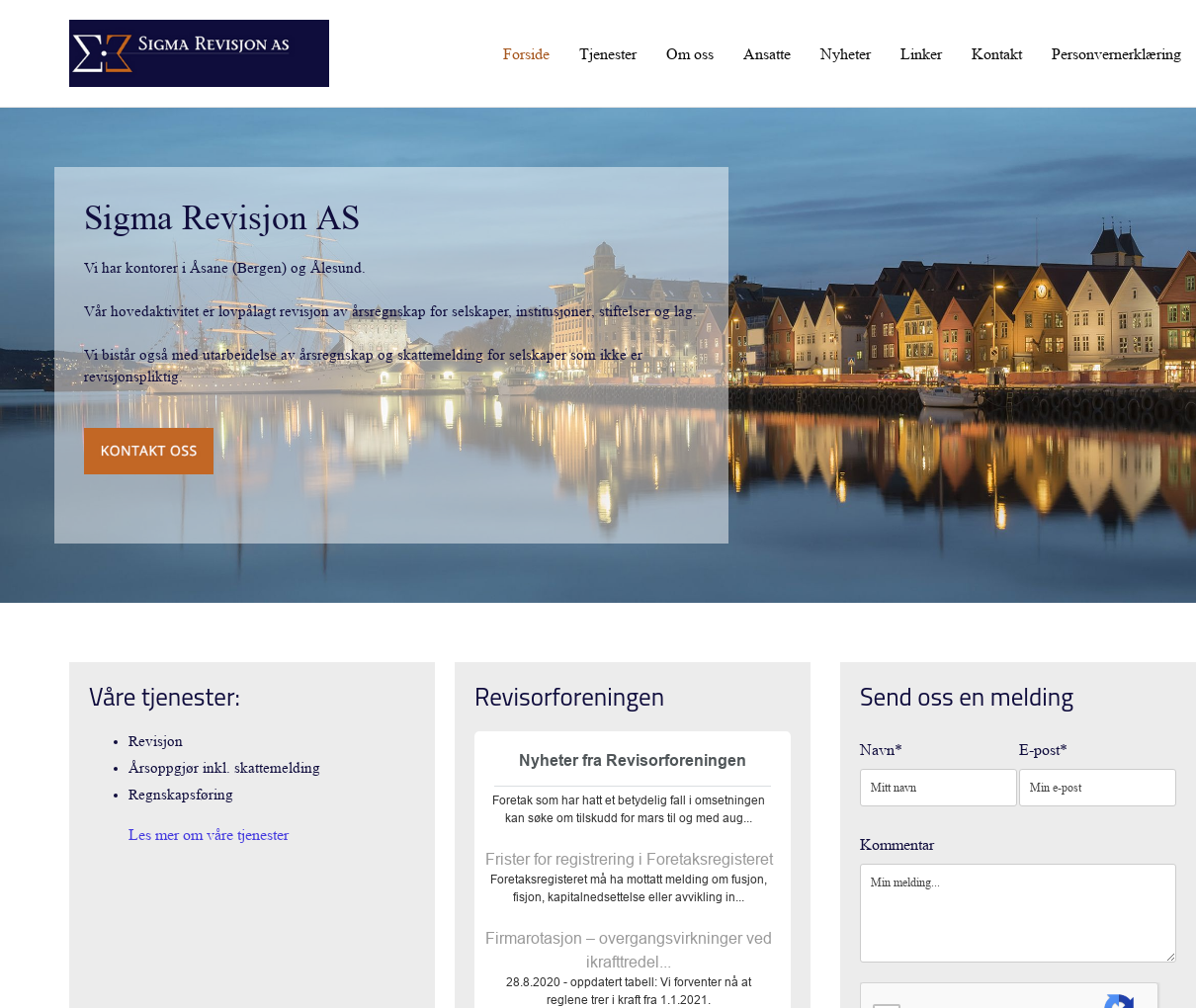The height and width of the screenshot is (1008, 1196).
Task: Select Om oss in the navigation
Action: pos(689,54)
